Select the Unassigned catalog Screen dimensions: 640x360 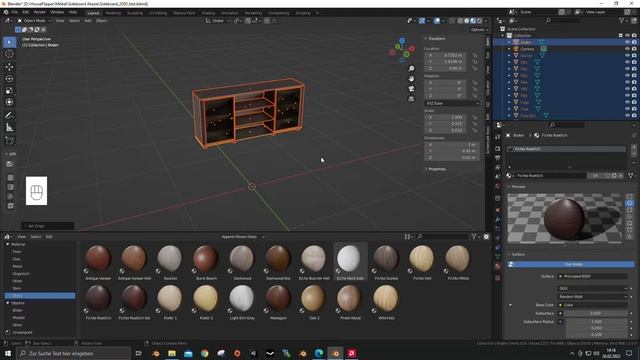point(22,332)
